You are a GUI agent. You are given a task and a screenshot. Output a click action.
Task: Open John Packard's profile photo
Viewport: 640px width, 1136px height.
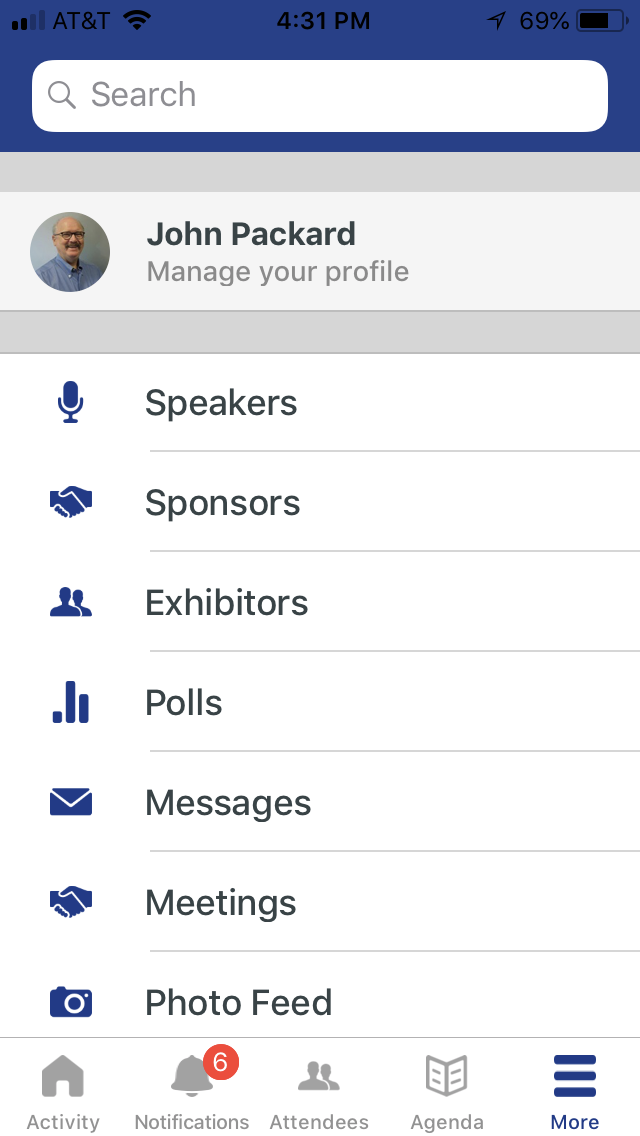point(70,252)
